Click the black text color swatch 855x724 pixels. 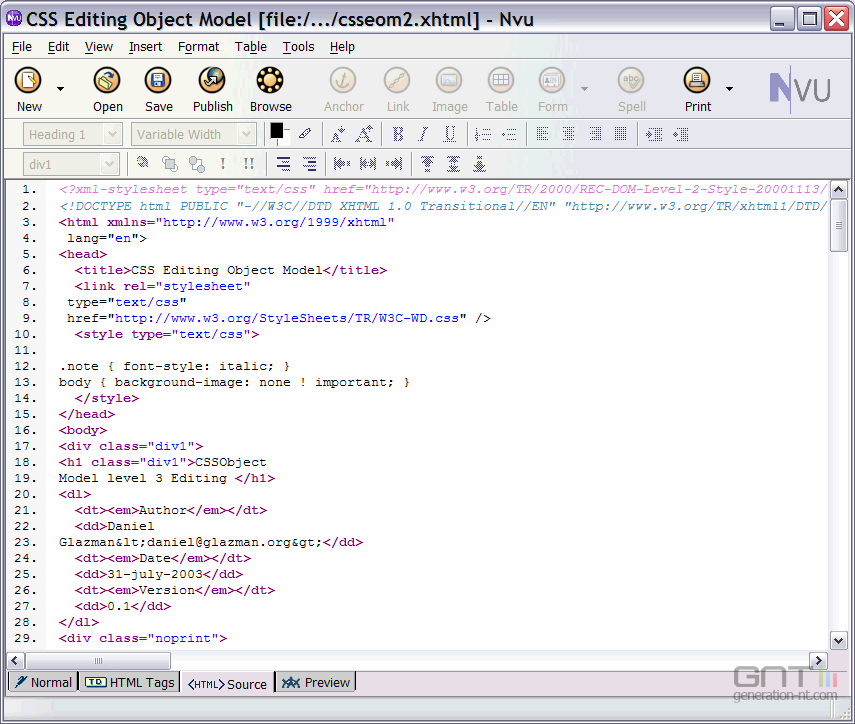coord(277,131)
